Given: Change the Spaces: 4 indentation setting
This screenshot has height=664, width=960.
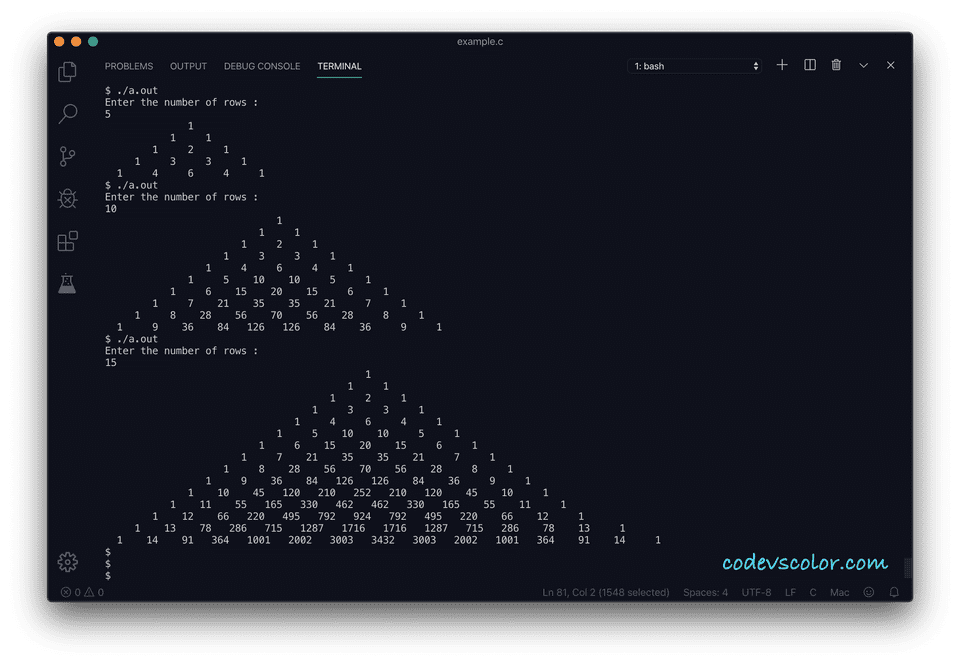Looking at the screenshot, I should point(706,592).
